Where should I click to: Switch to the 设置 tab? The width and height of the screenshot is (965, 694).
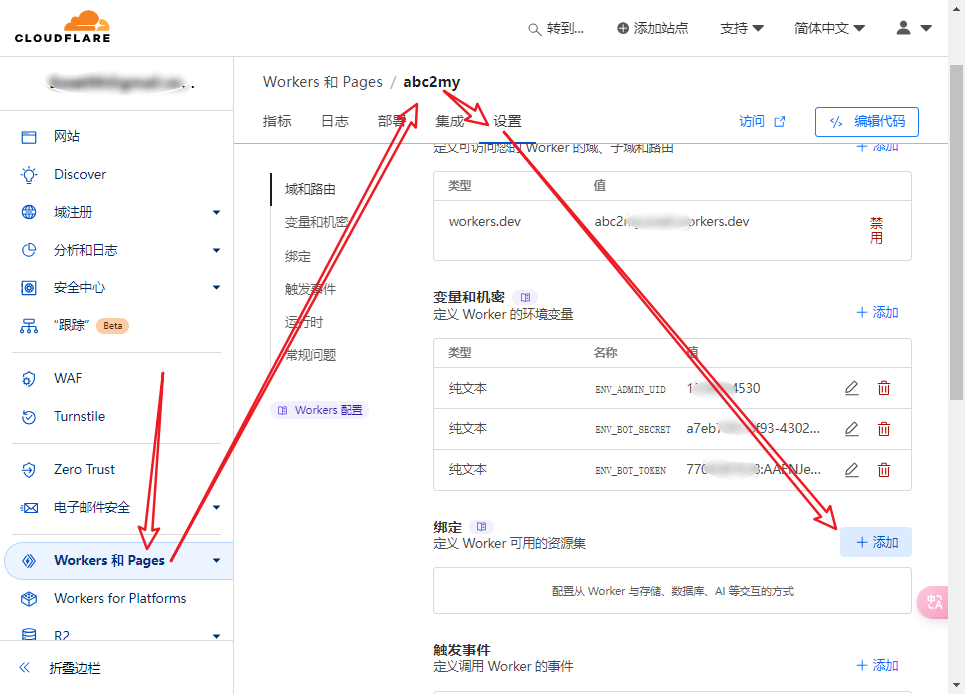[507, 121]
